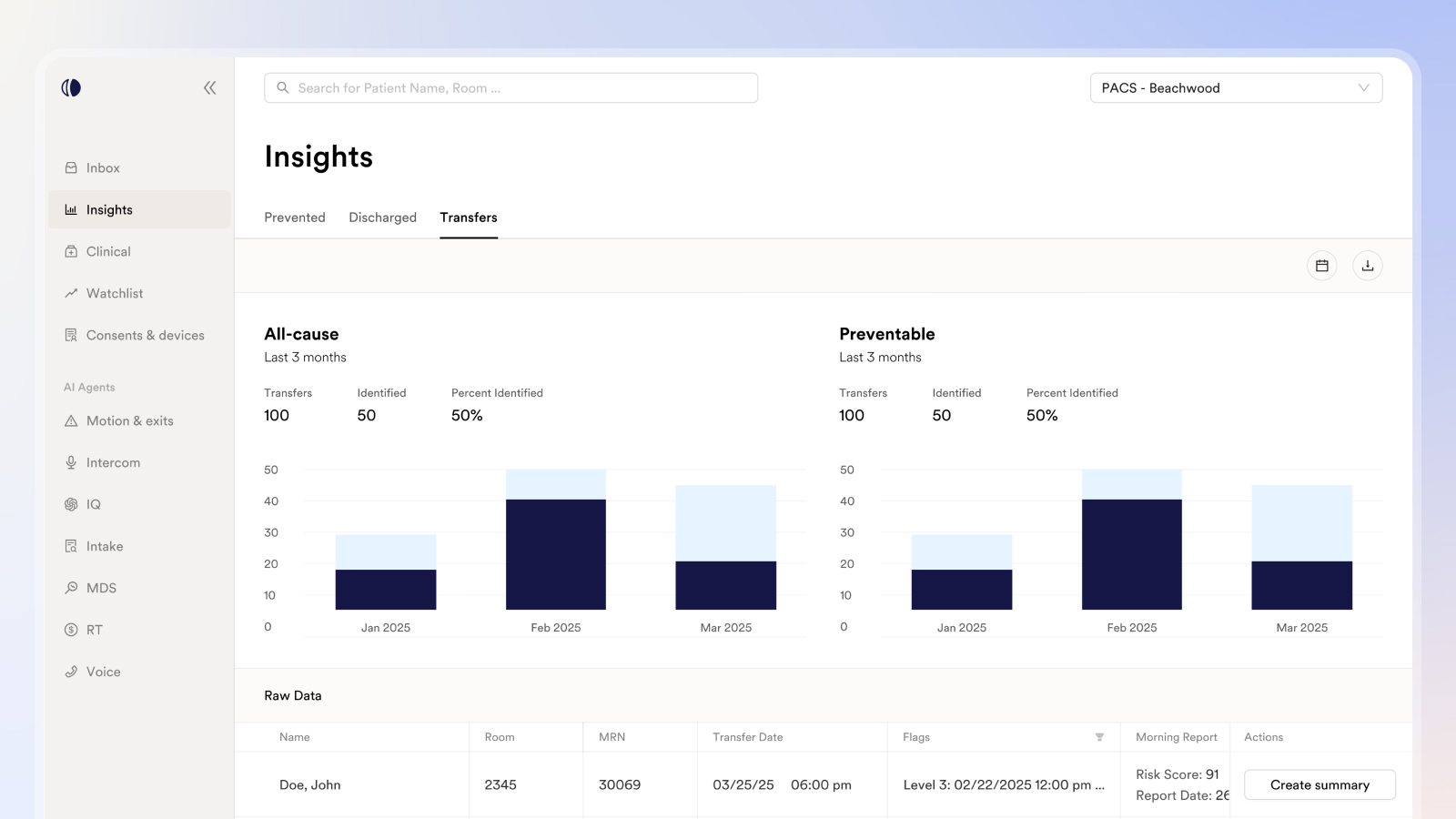Click the IQ swirl icon
Screen dimensions: 1456x819
(71, 504)
